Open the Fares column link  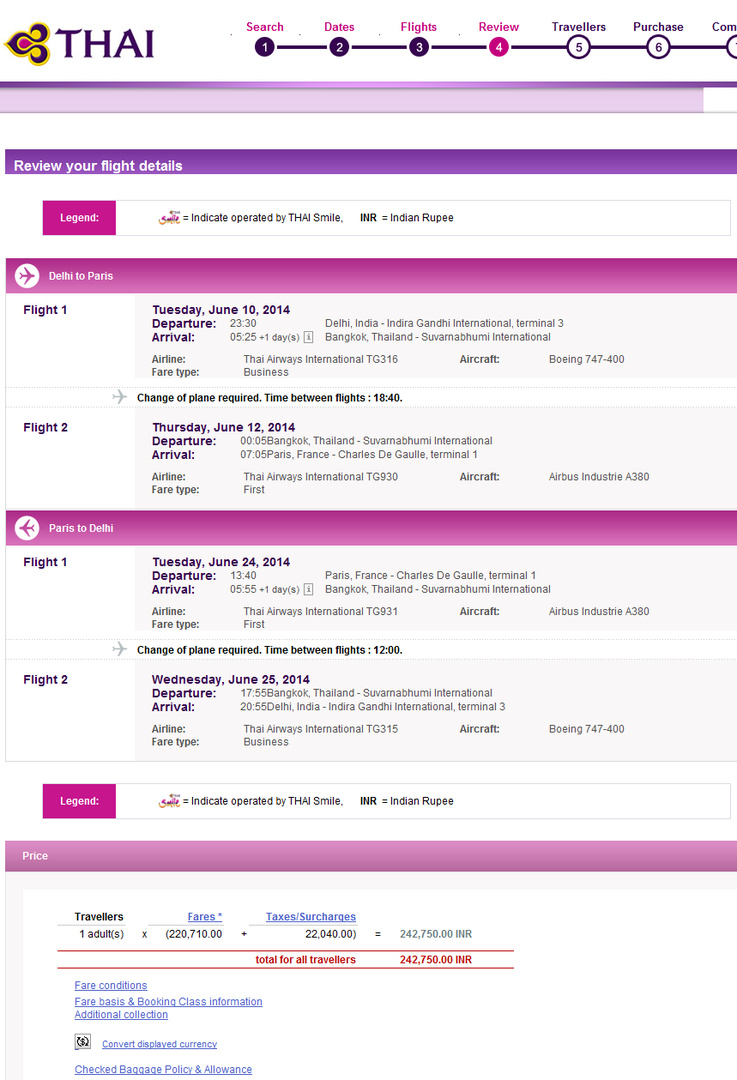pyautogui.click(x=205, y=917)
